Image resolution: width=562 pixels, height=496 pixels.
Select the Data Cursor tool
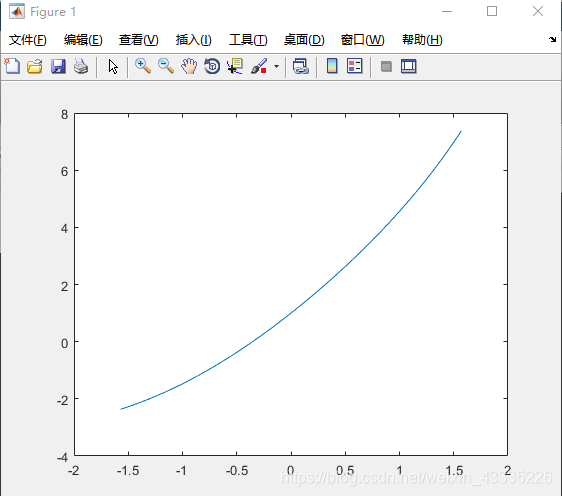click(x=235, y=66)
